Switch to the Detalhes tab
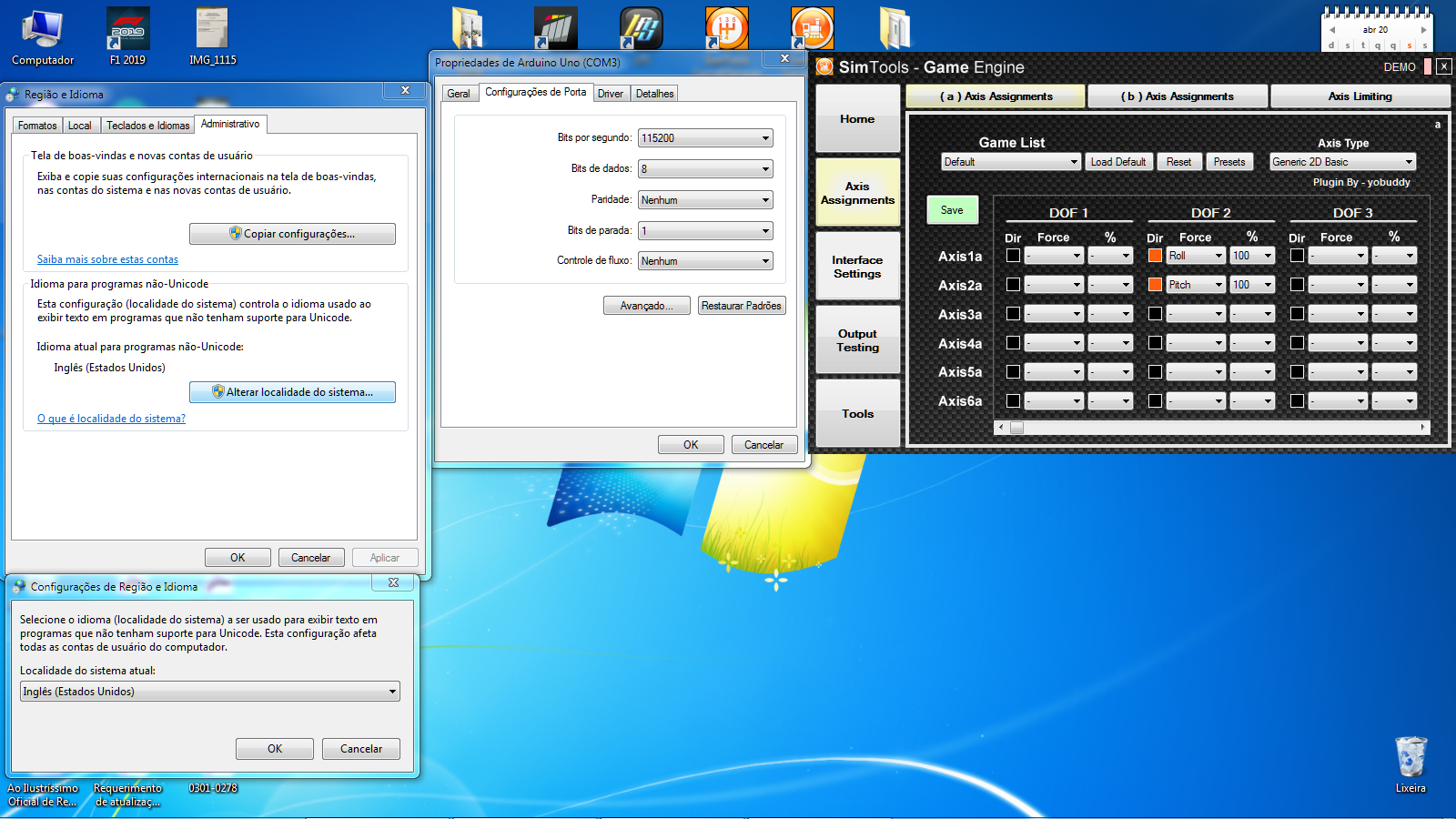The image size is (1456, 819). click(654, 94)
